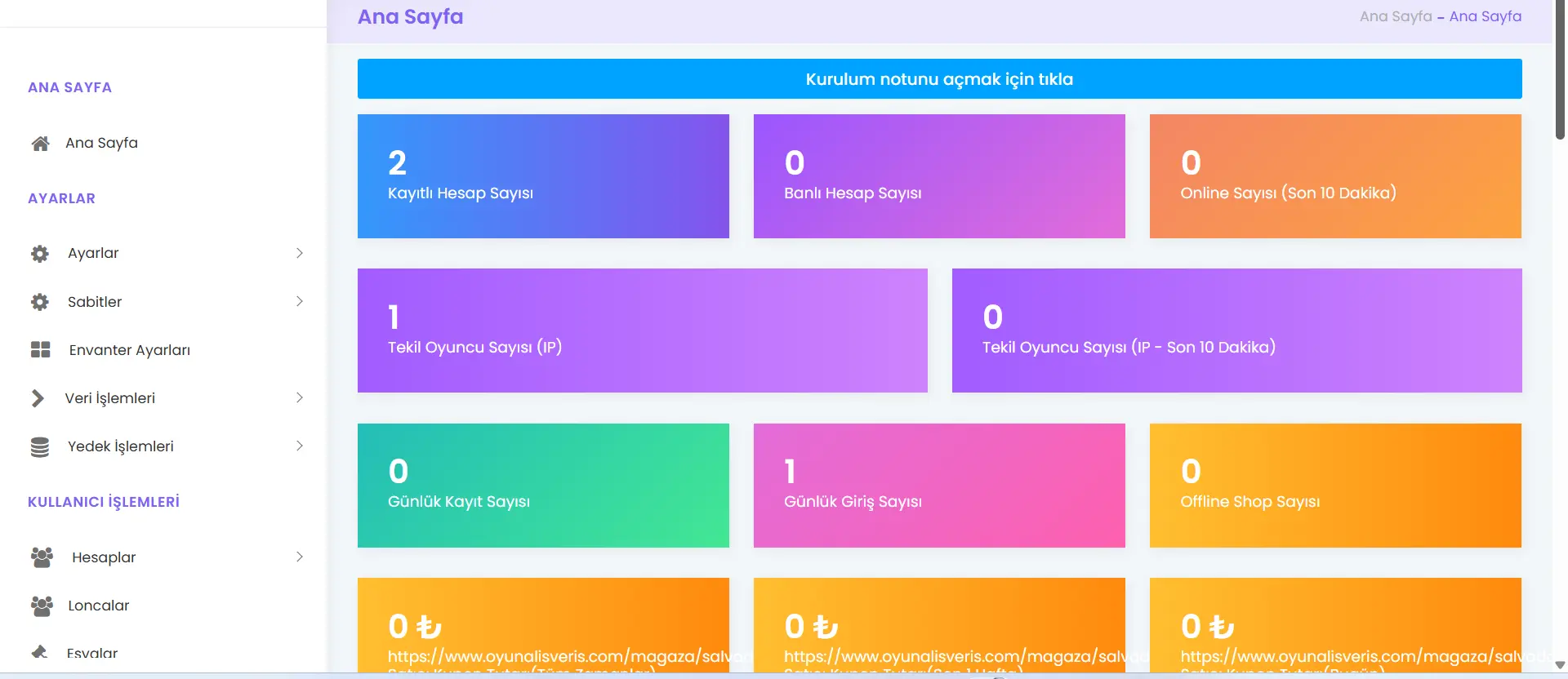Image resolution: width=1568 pixels, height=679 pixels.
Task: Click the page vertical scrollbar thumb
Action: click(1560, 69)
